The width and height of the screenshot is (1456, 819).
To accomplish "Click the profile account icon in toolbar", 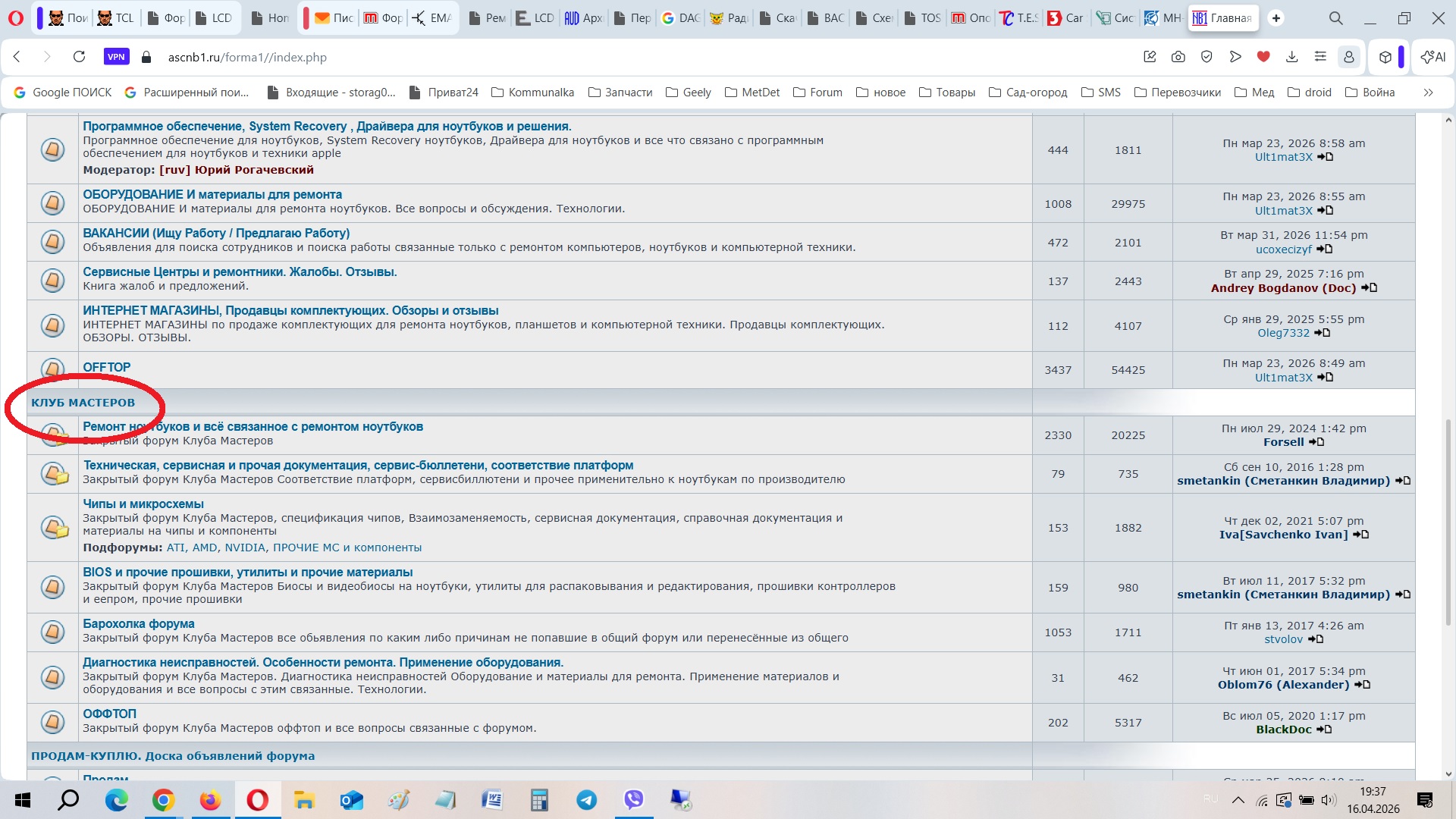I will click(x=1349, y=57).
